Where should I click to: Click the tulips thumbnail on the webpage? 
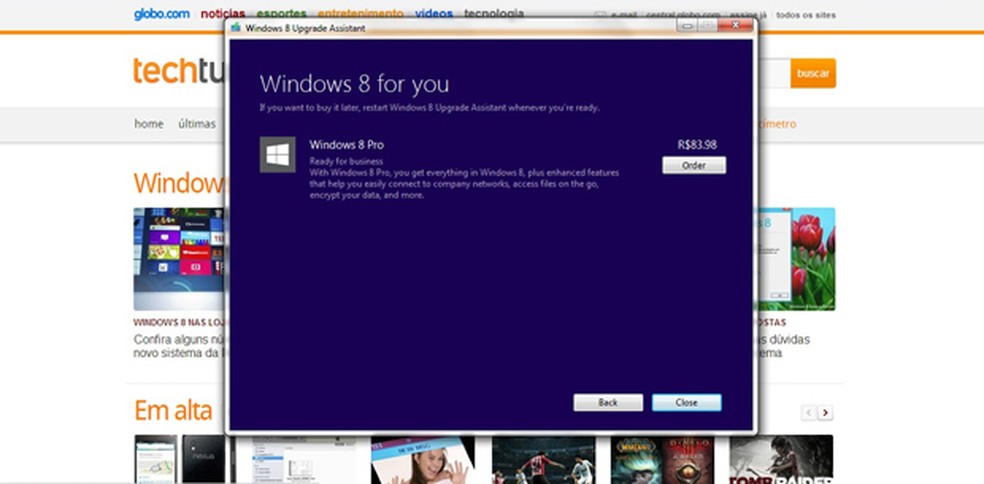click(x=796, y=259)
